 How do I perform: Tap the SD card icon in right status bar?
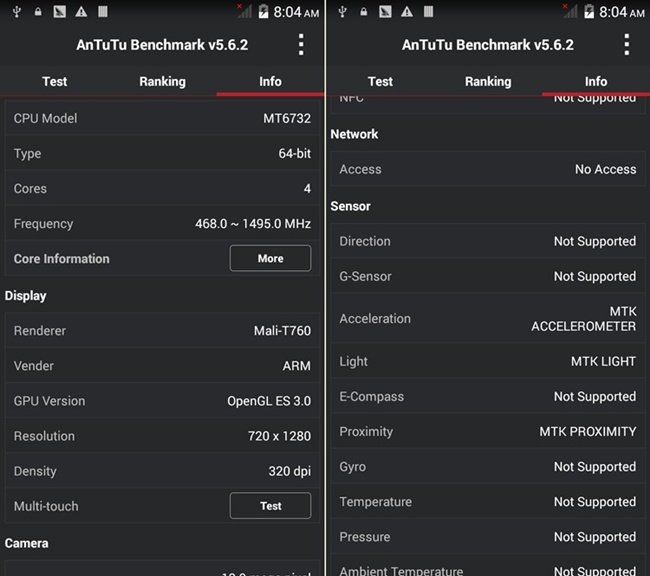pyautogui.click(x=428, y=12)
